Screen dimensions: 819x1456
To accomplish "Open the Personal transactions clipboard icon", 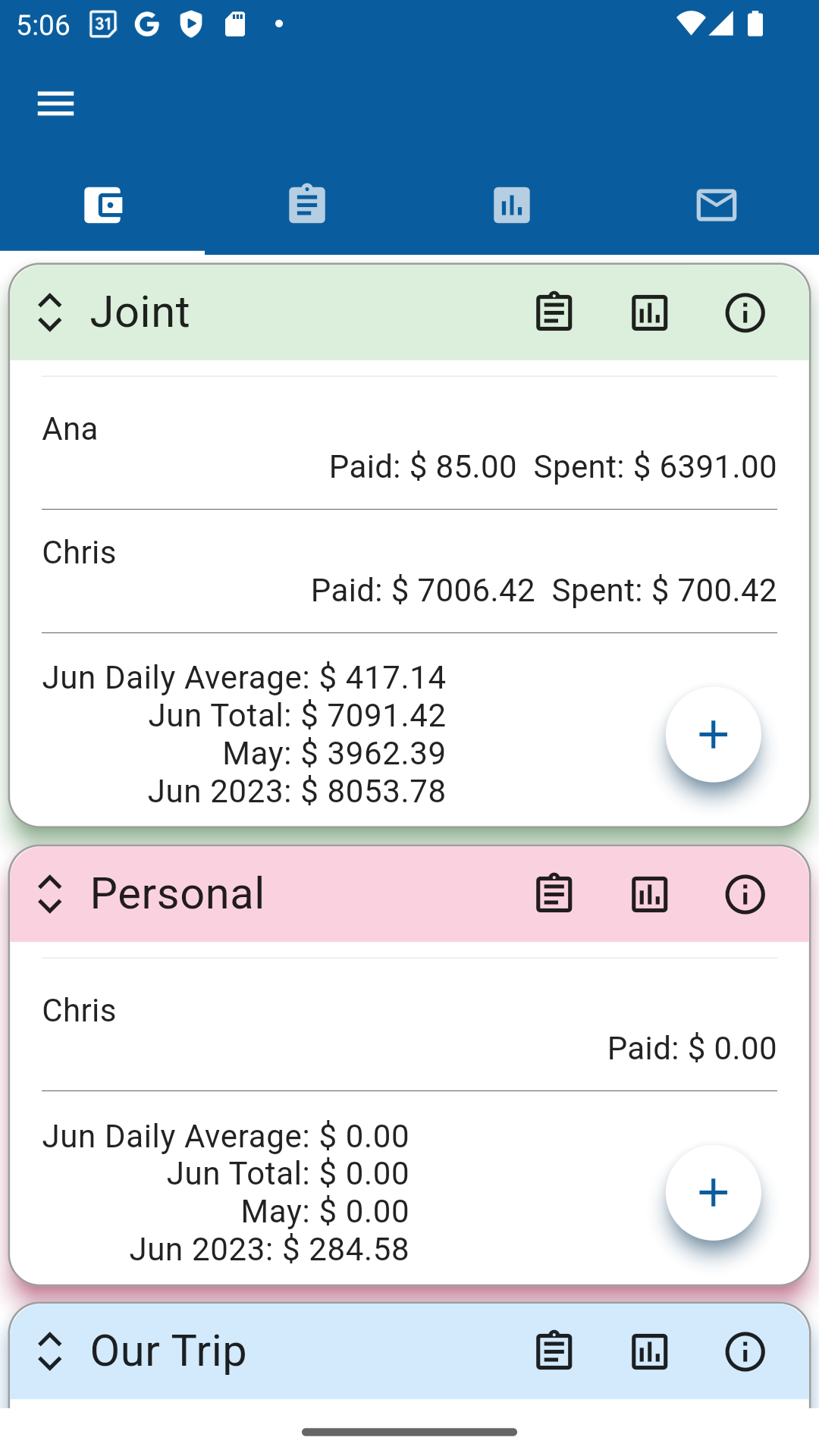I will pyautogui.click(x=554, y=894).
